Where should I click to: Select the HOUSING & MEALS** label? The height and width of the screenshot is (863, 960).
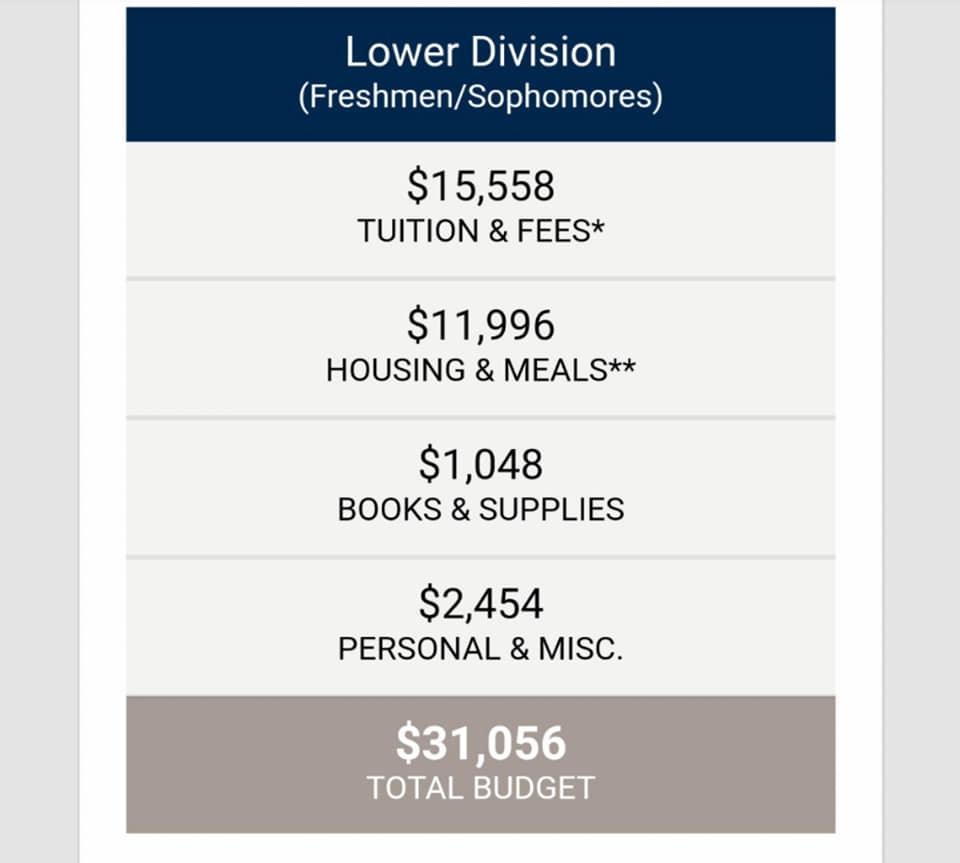point(481,370)
